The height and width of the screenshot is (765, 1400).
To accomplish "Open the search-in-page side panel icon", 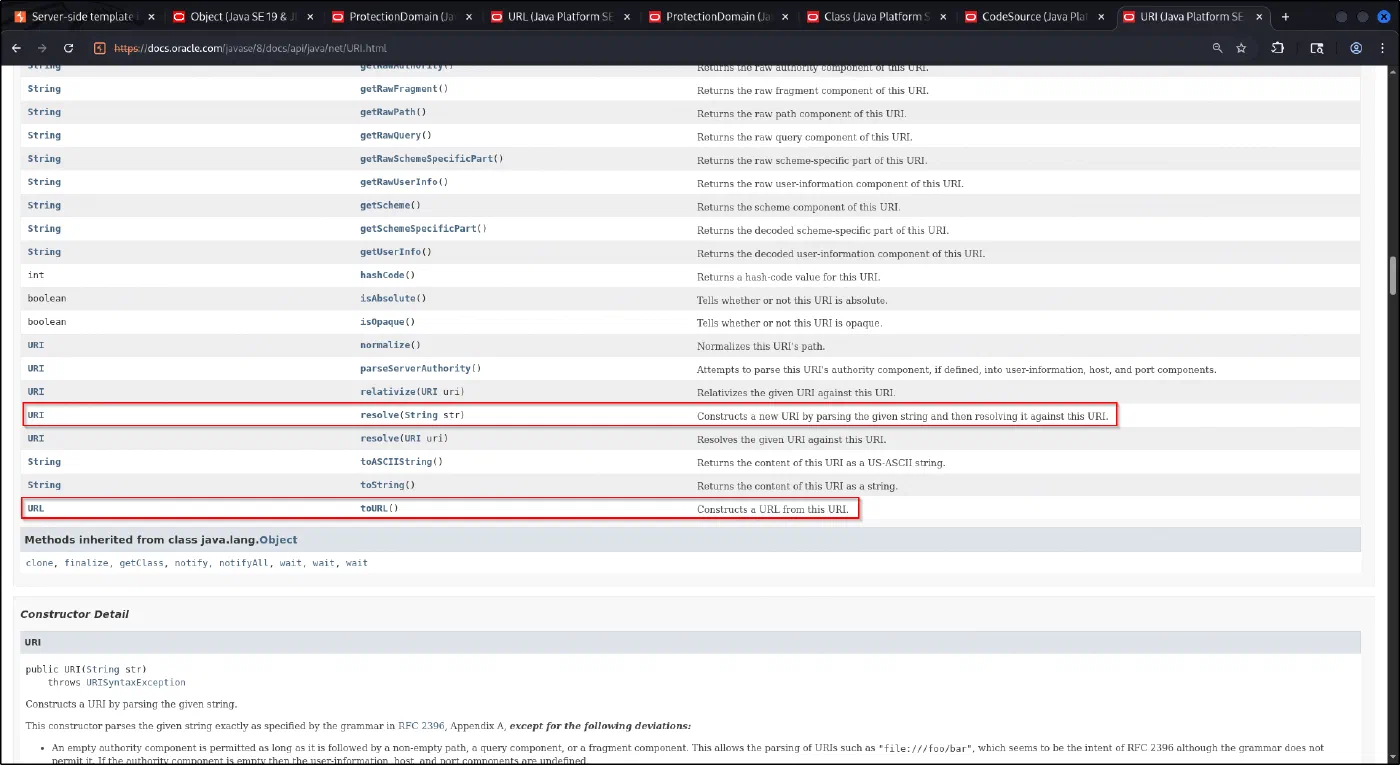I will 1317,48.
